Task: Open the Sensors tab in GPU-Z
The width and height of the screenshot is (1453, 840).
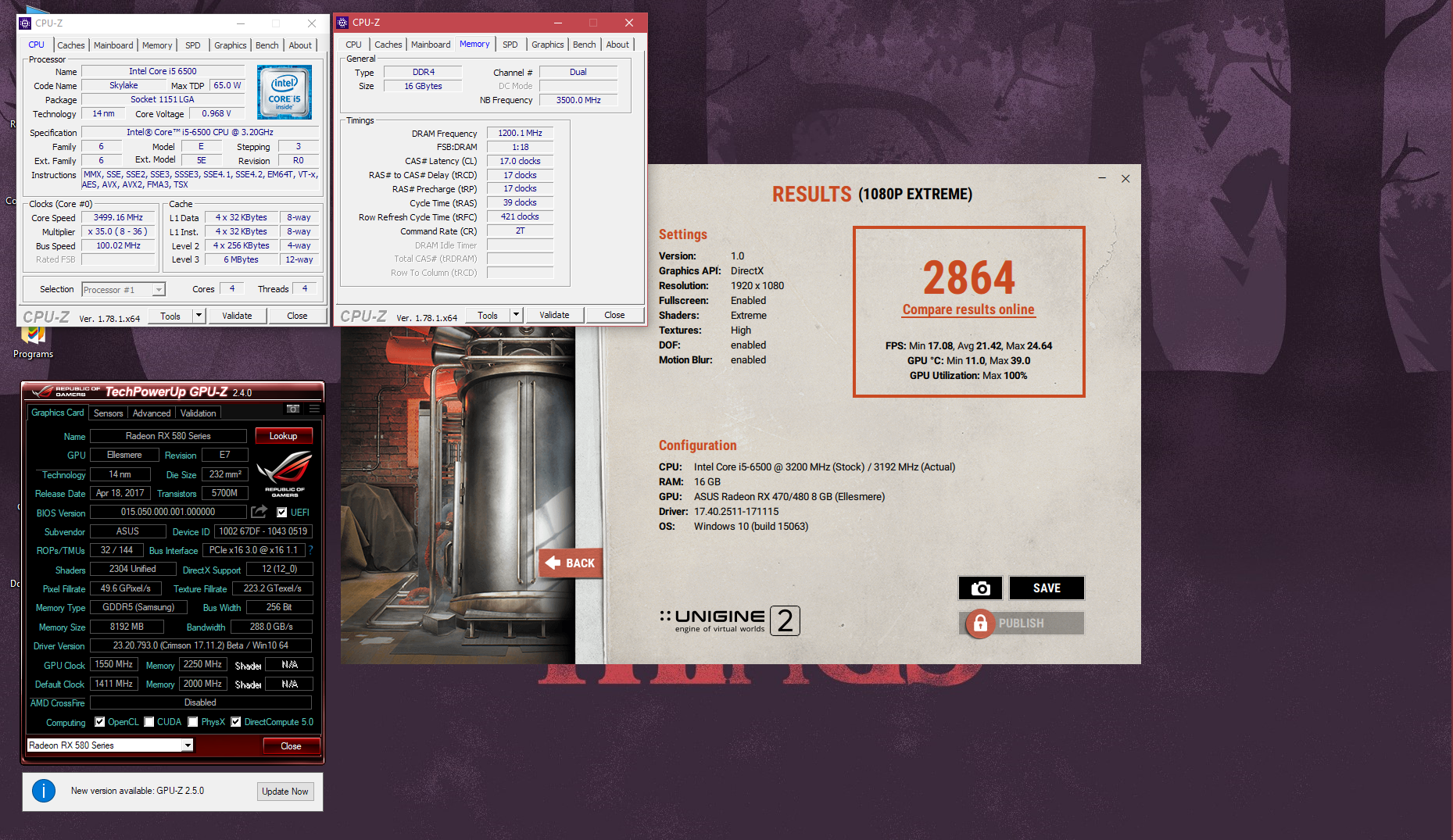Action: click(109, 413)
